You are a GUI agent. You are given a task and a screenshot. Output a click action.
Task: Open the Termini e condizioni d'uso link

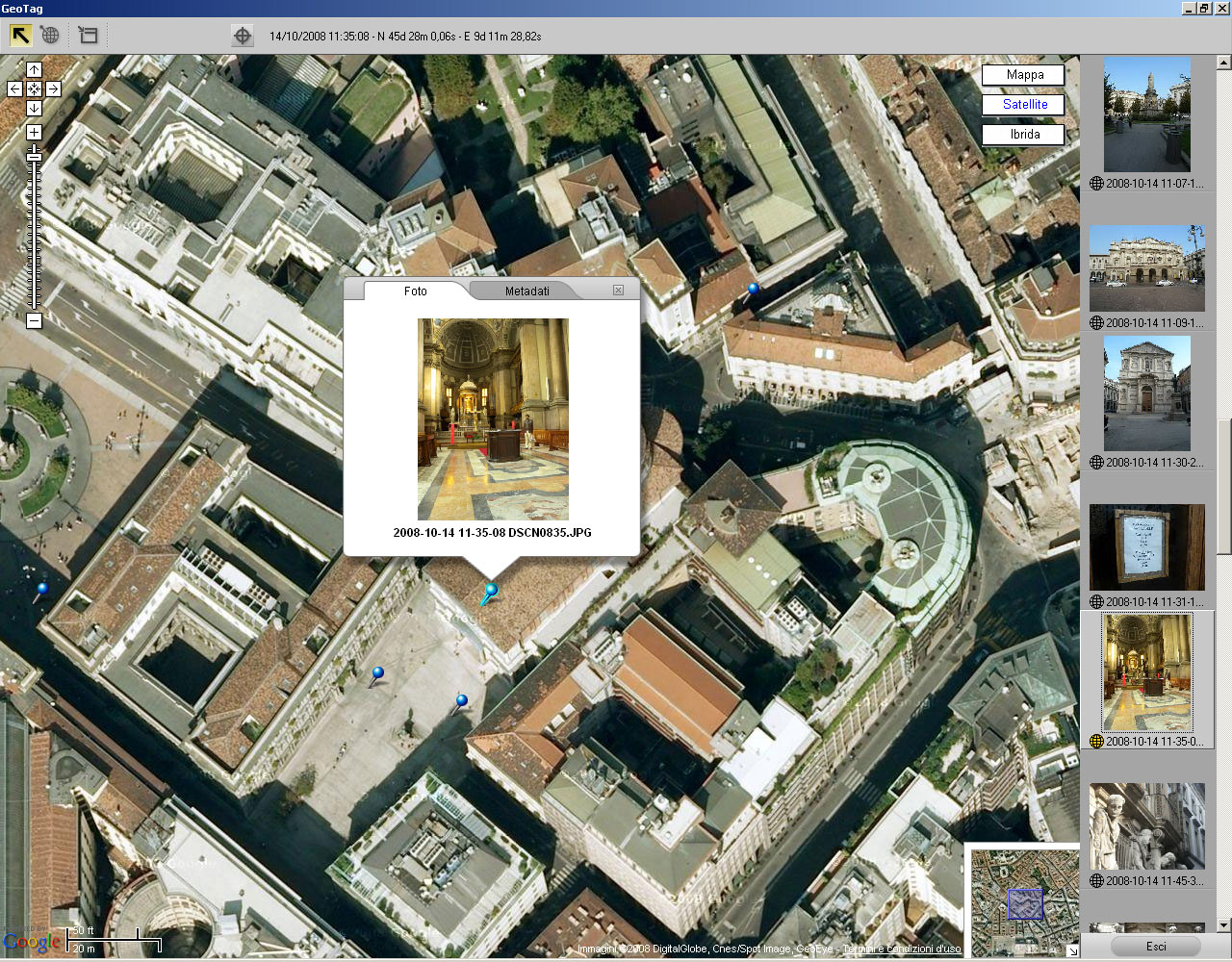click(902, 949)
